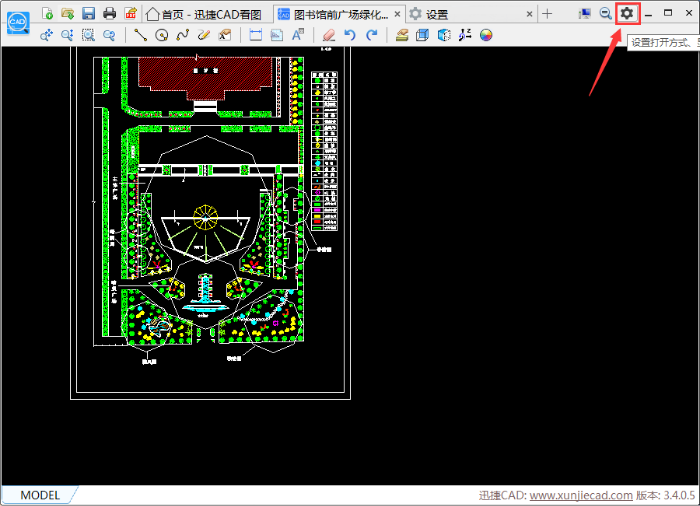Open the www.xunjiecad.com link
700x506 pixels.
[x=581, y=495]
